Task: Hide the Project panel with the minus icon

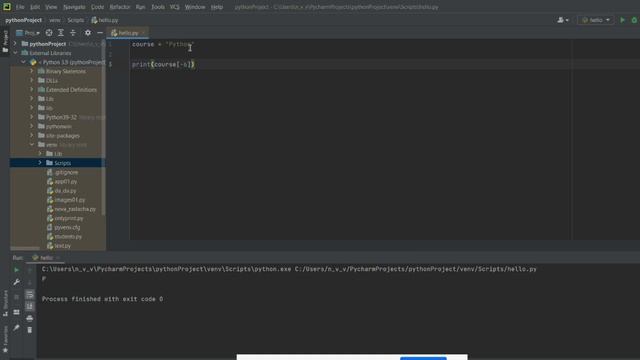Action: click(100, 33)
